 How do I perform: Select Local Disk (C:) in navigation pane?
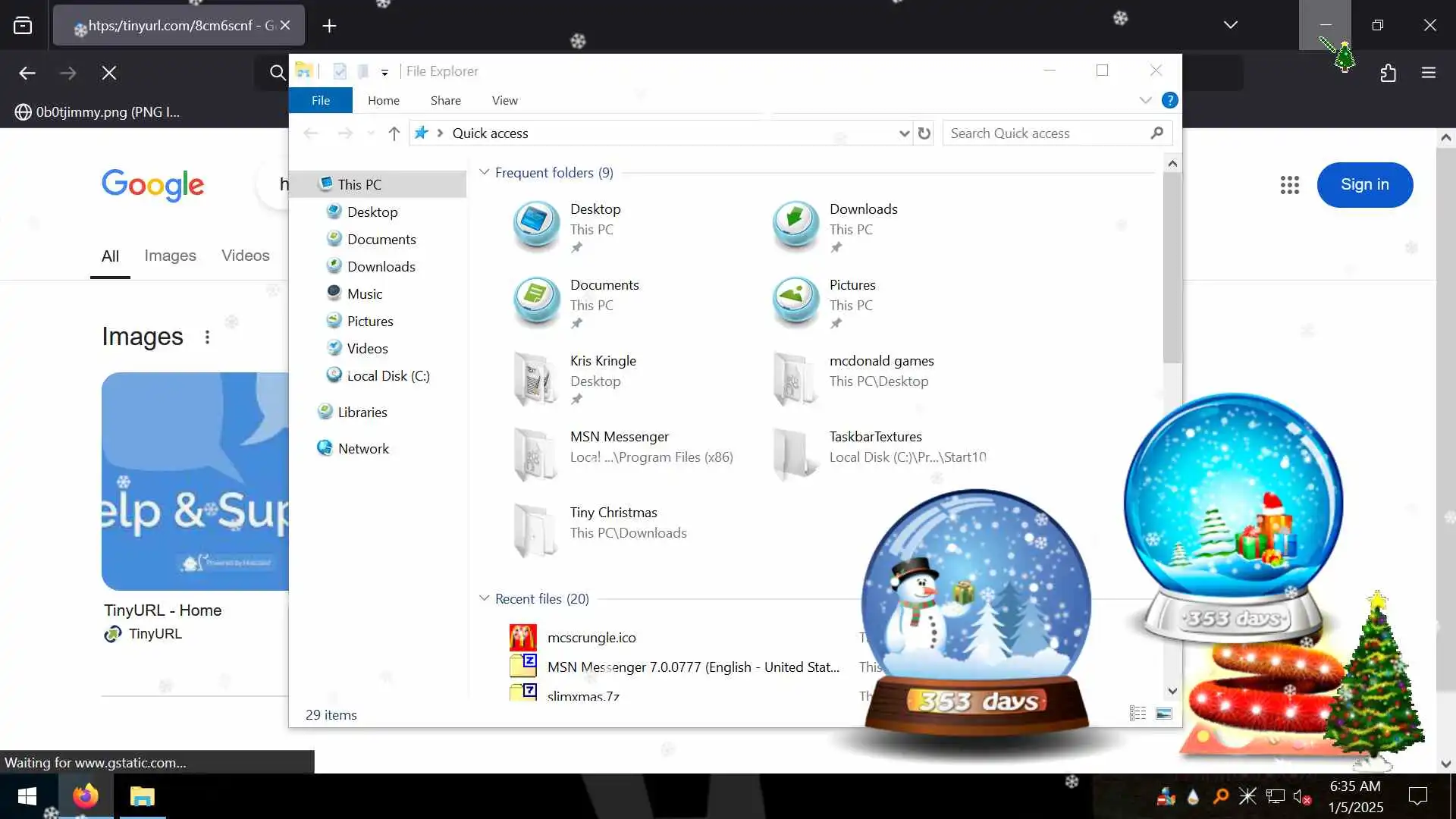[388, 376]
